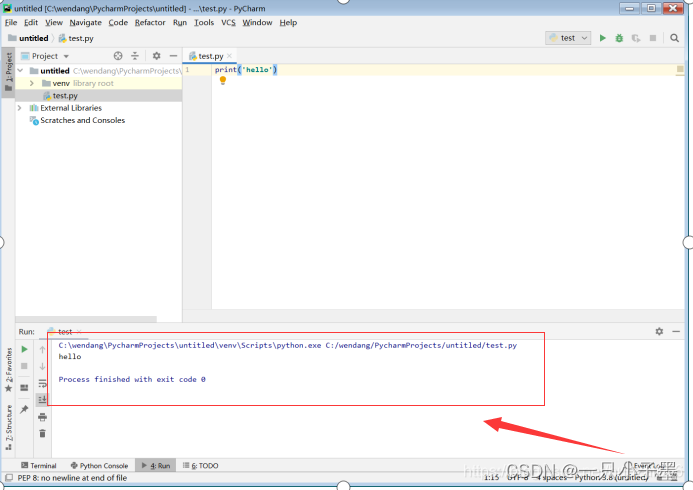Open the Z: Structure side tab
The height and width of the screenshot is (490, 693).
(8, 426)
